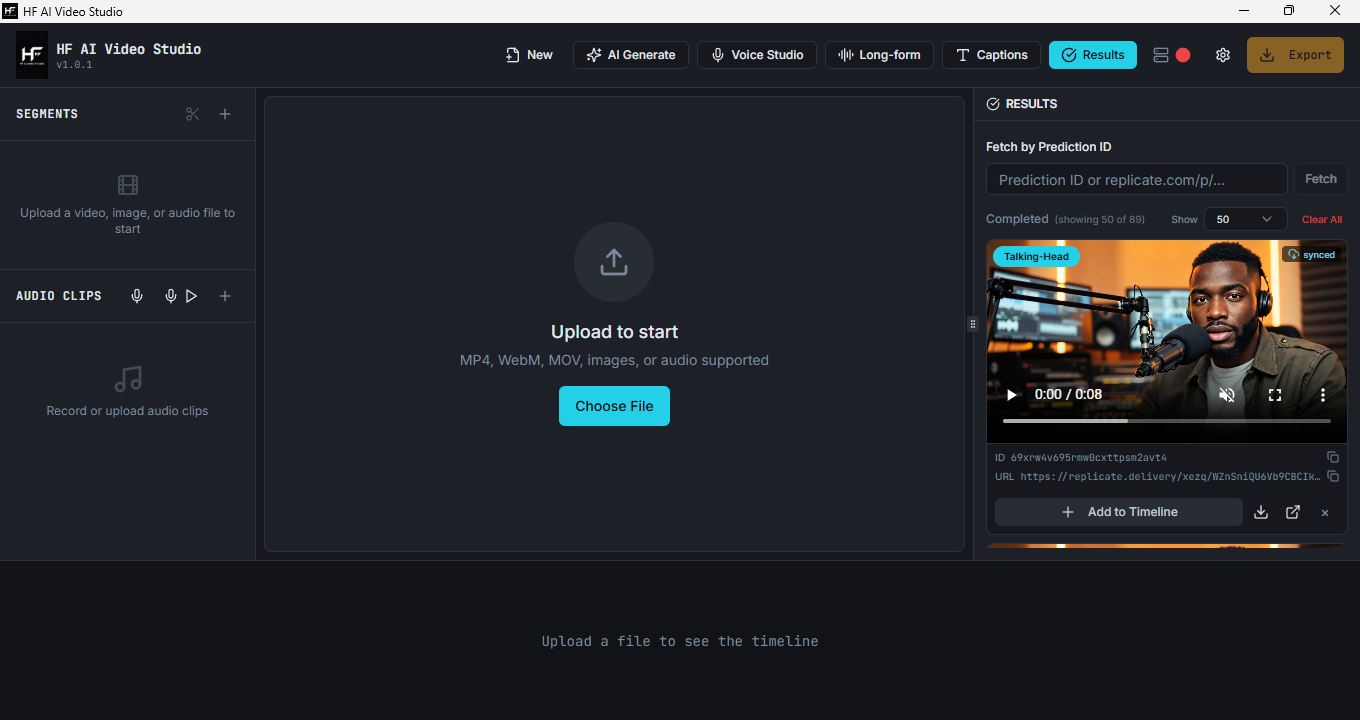Add an audio clip with the plus icon

[225, 296]
